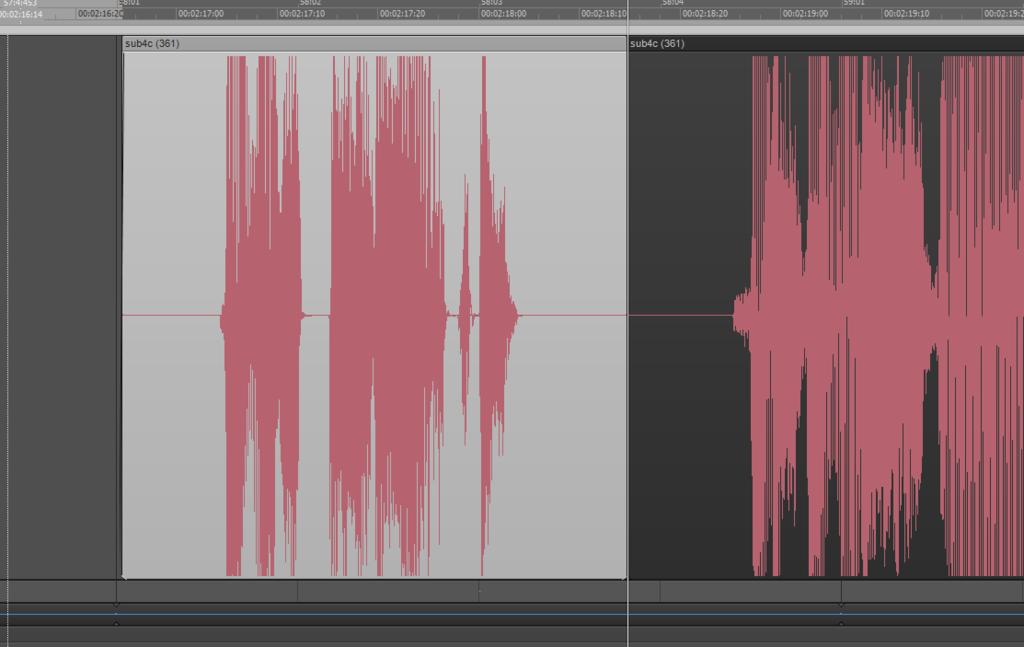Click the 59|01 bar marker on the ruler
Screen dimensions: 1024x647
click(853, 3)
